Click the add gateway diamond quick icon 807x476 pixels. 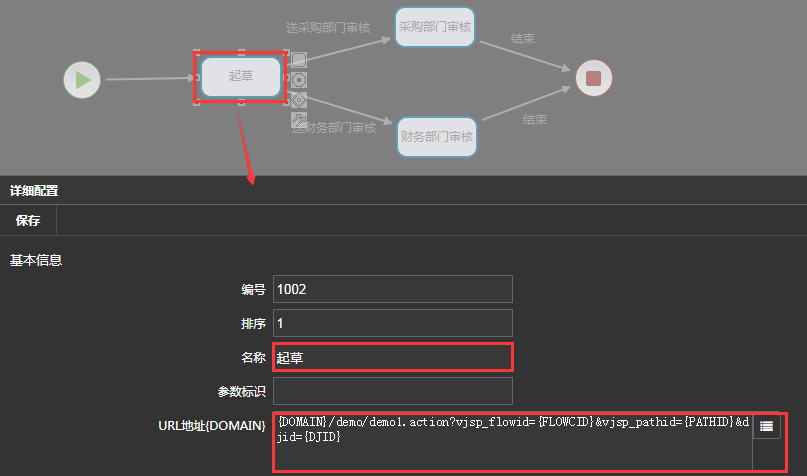click(x=299, y=99)
